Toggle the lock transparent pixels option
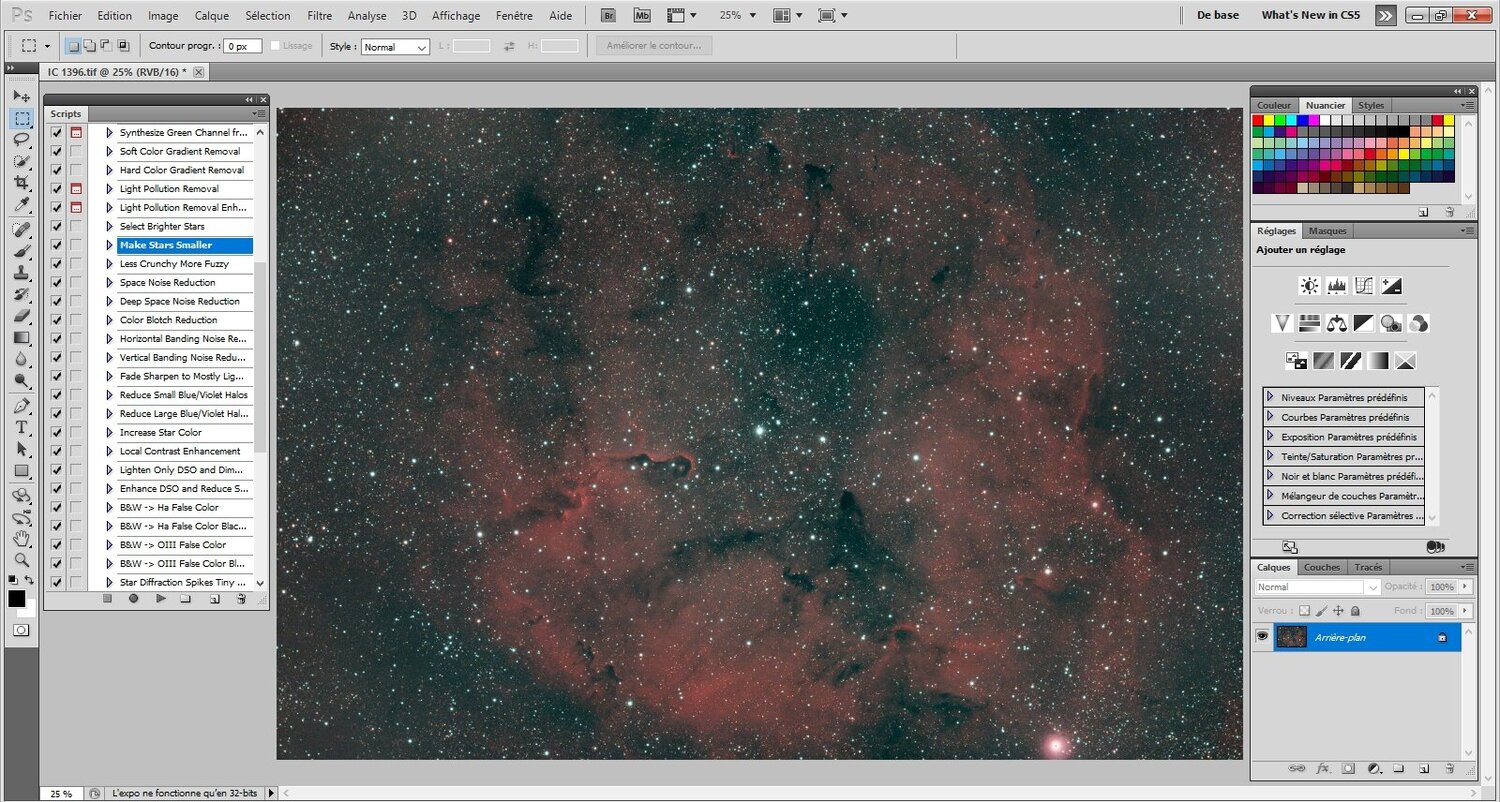The height and width of the screenshot is (802, 1500). click(1304, 610)
